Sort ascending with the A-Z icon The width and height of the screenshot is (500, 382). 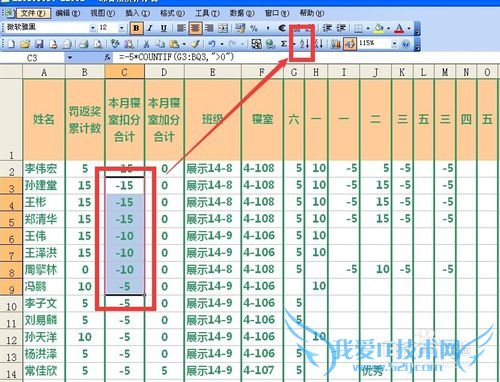(304, 44)
